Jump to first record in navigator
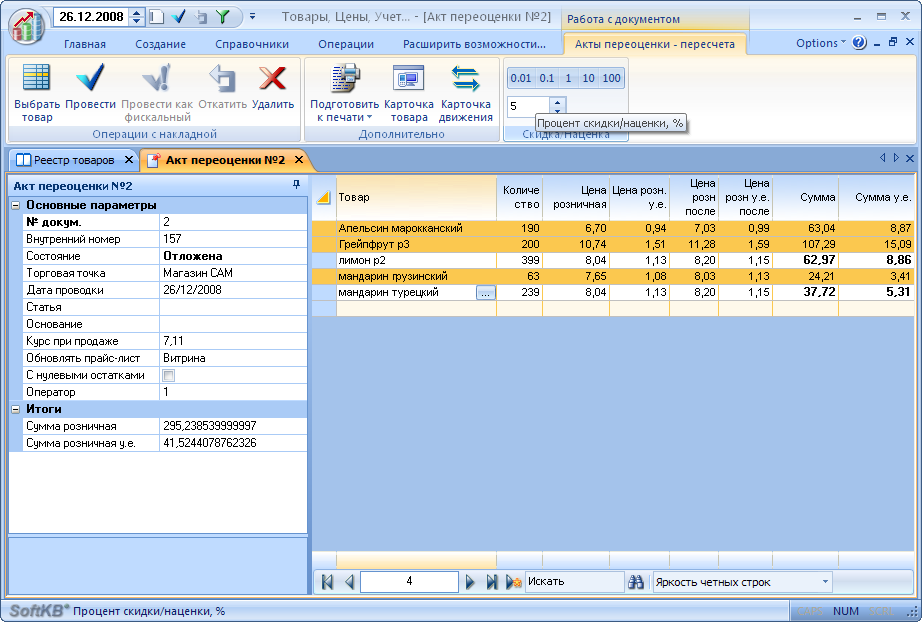Image resolution: width=922 pixels, height=622 pixels. tap(327, 582)
